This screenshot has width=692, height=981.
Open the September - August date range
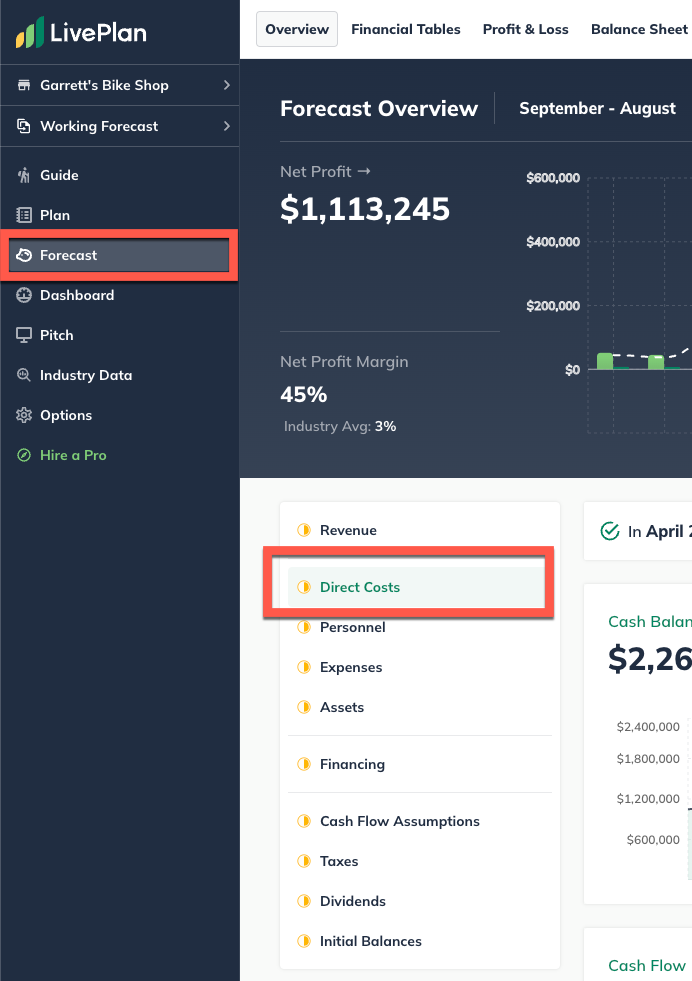click(x=598, y=108)
